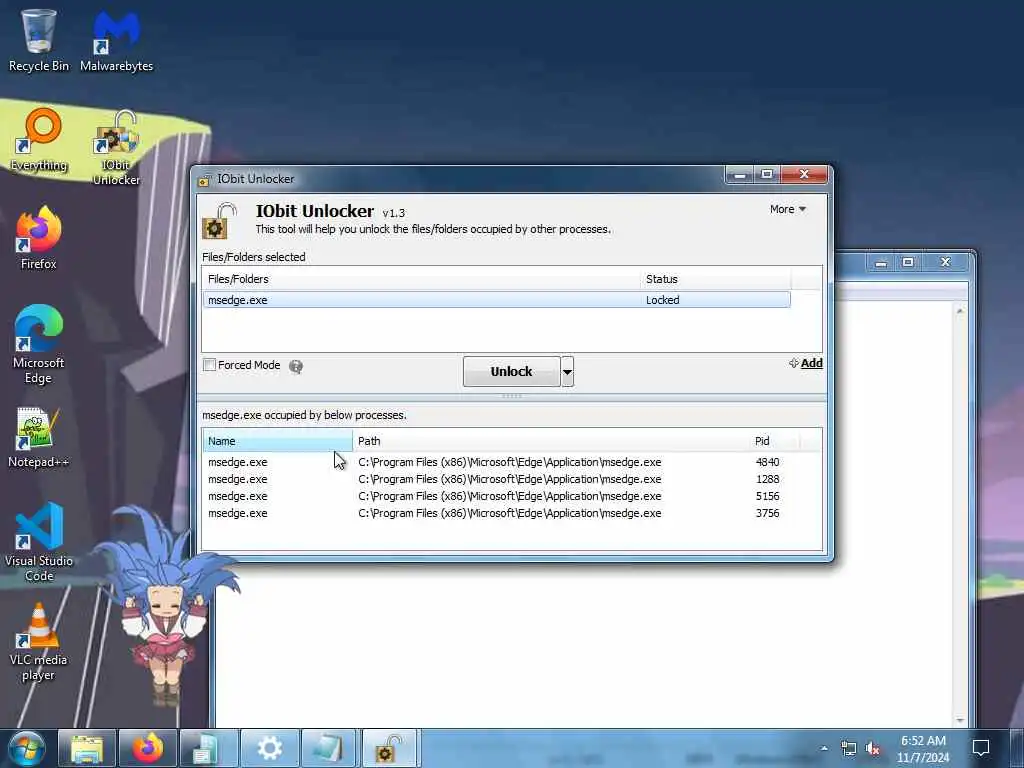Open the Notepad++ desktop shortcut
This screenshot has width=1024, height=768.
point(39,438)
